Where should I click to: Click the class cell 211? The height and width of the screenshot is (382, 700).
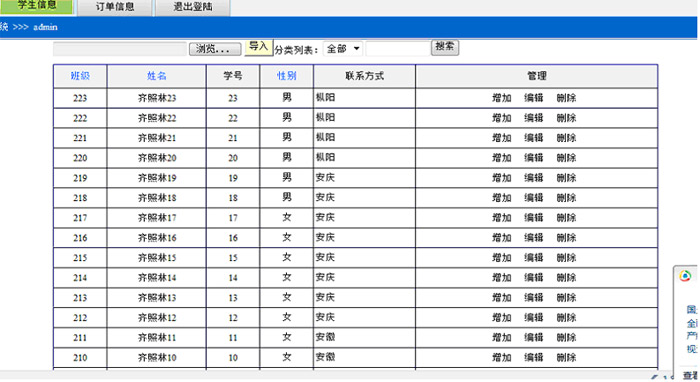click(x=80, y=338)
